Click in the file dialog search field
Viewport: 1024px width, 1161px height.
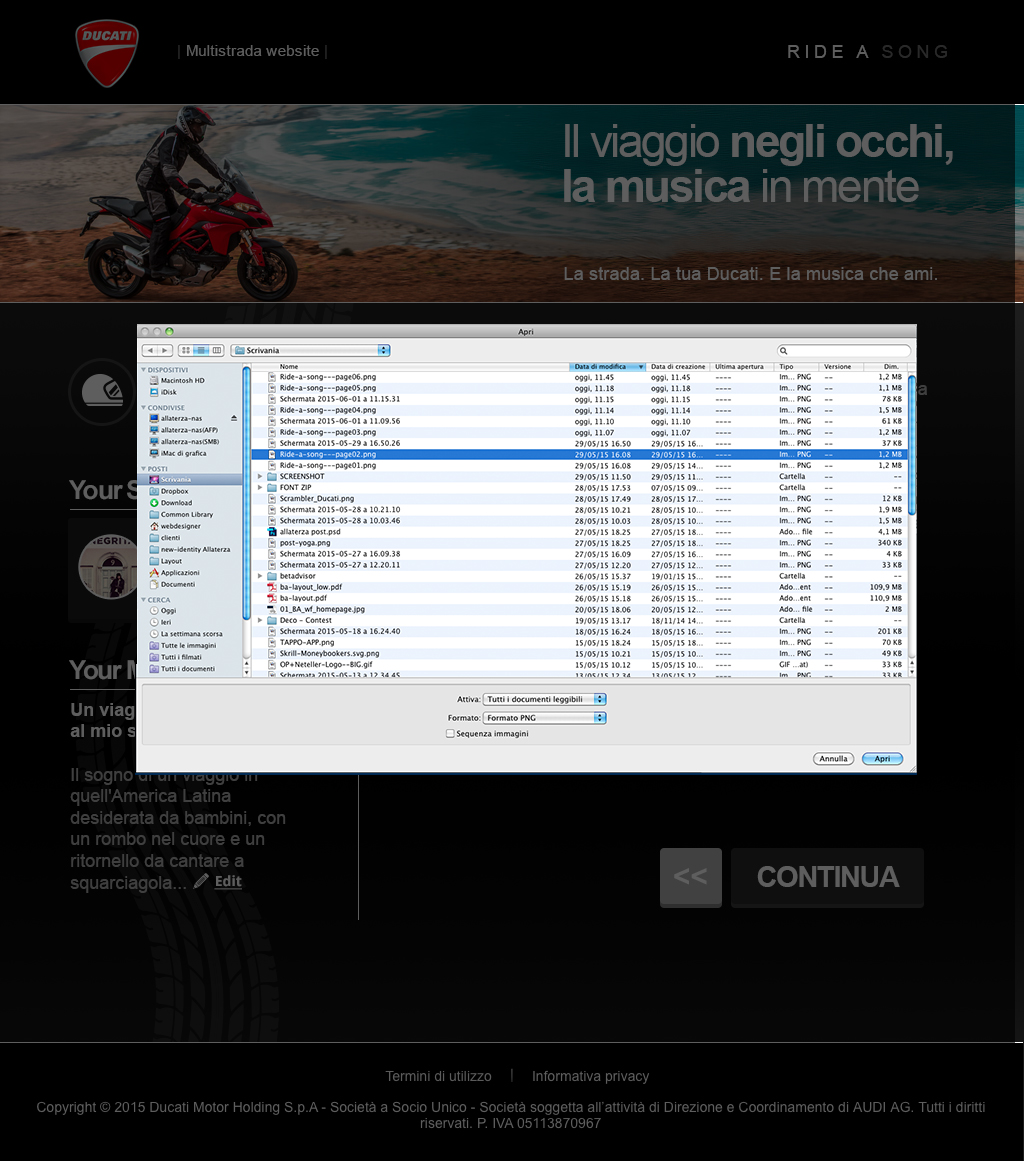pos(844,350)
